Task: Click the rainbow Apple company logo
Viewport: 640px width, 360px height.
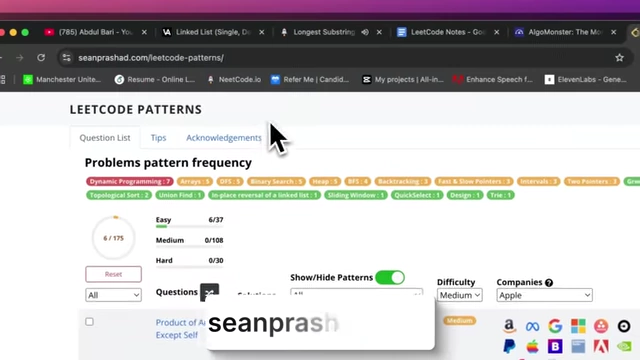Action: [x=532, y=346]
